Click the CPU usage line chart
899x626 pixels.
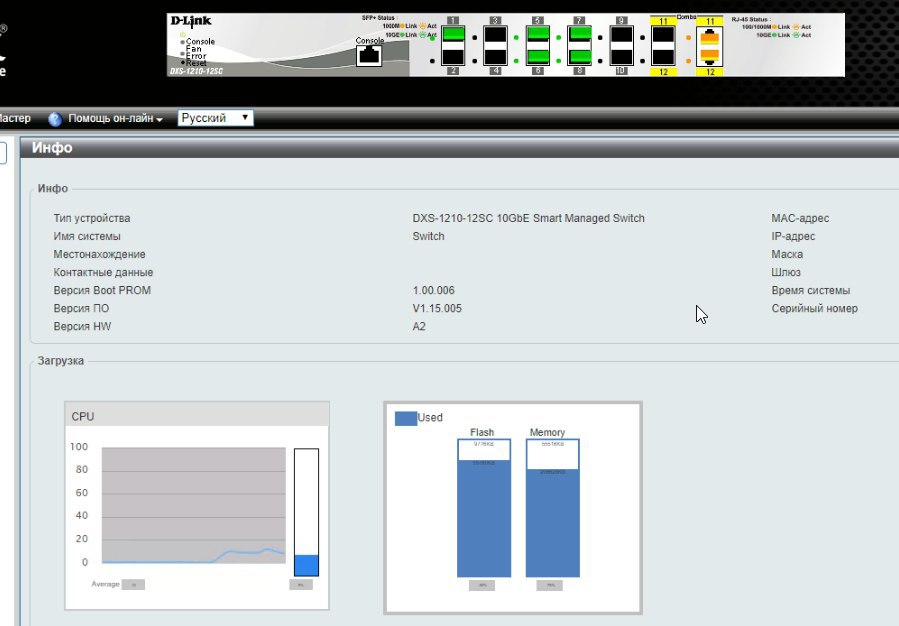(x=194, y=505)
